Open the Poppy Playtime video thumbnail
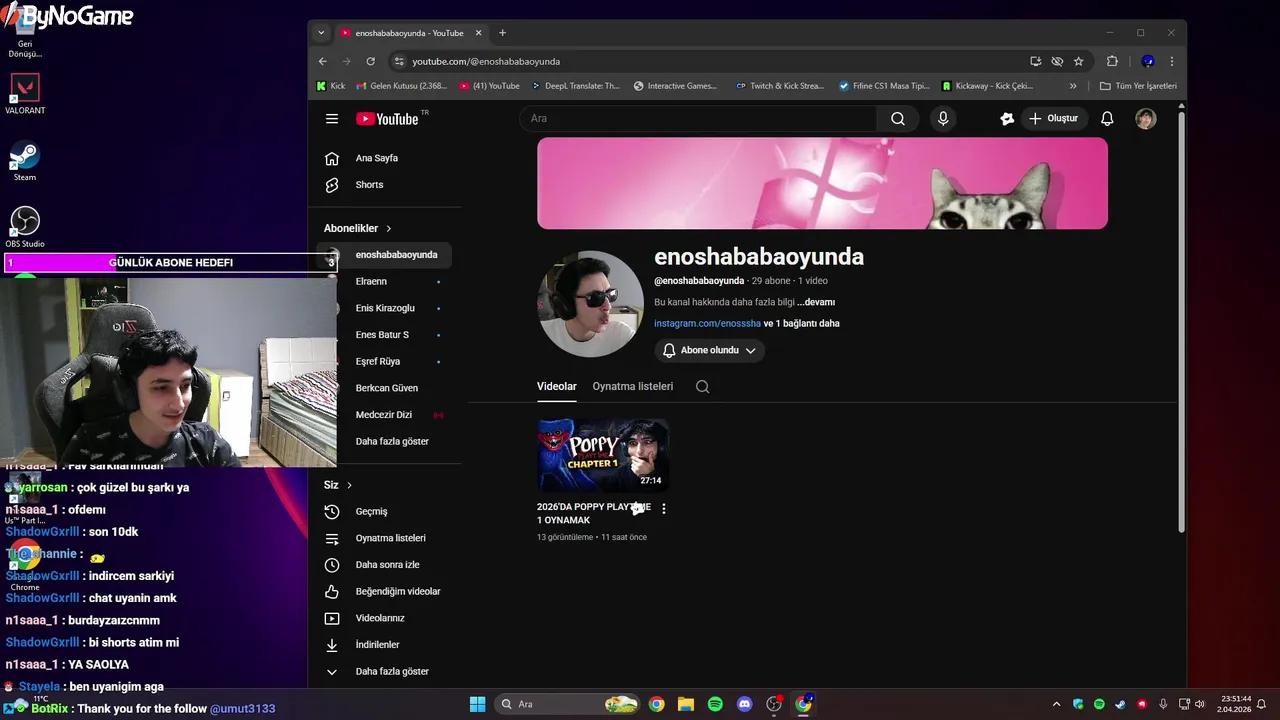 click(603, 455)
